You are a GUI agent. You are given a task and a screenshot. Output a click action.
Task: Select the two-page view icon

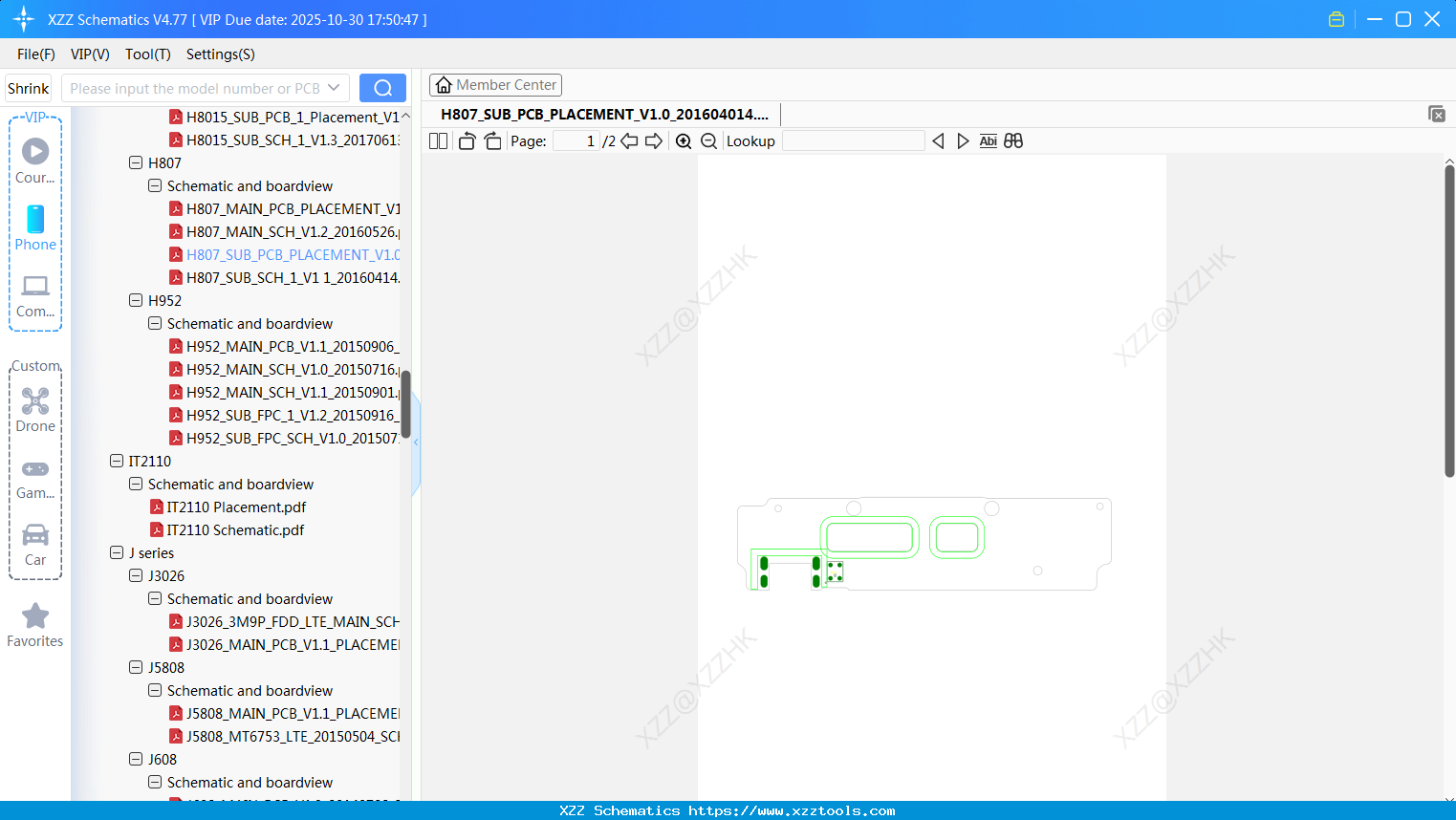click(438, 140)
